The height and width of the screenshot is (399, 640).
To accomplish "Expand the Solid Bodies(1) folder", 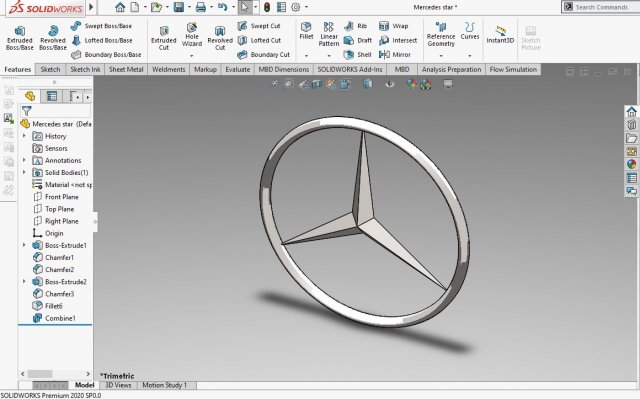I will pos(24,172).
